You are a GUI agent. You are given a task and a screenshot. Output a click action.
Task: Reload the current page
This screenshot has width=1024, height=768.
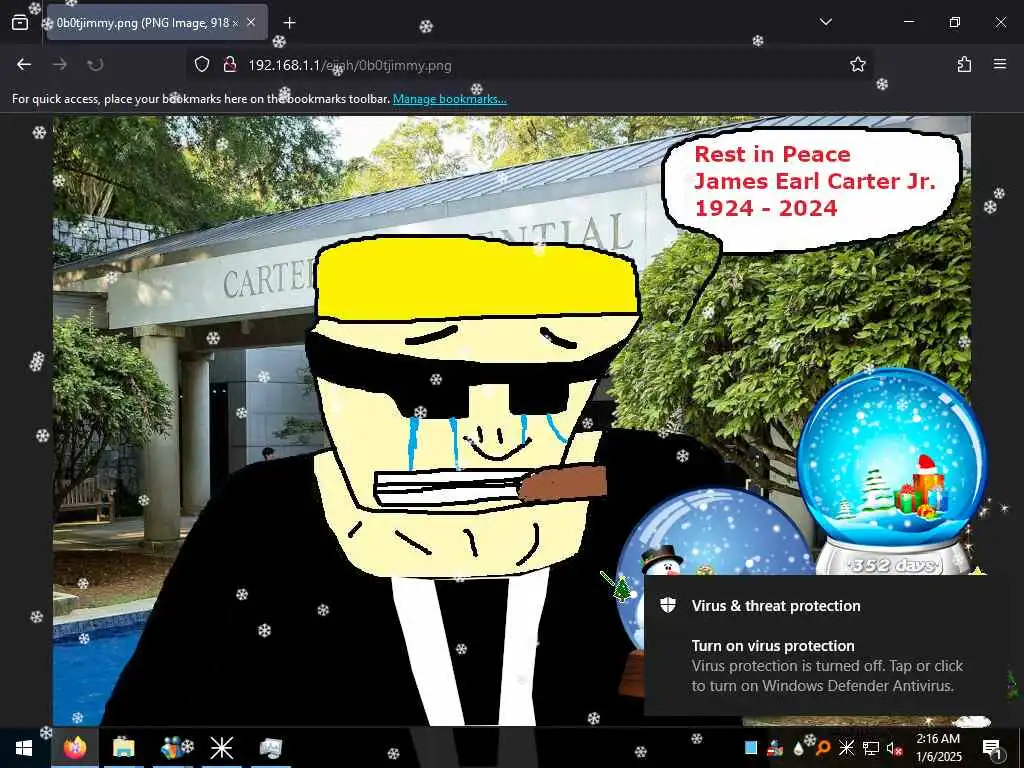coord(95,65)
